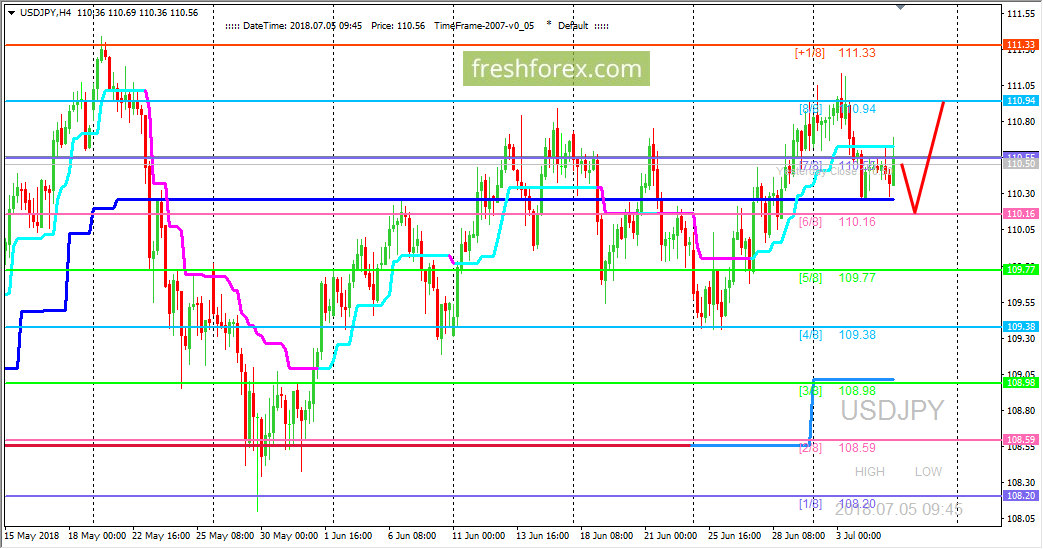
Task: Select the [1/8] 108.20 level label
Action: pyautogui.click(x=837, y=504)
